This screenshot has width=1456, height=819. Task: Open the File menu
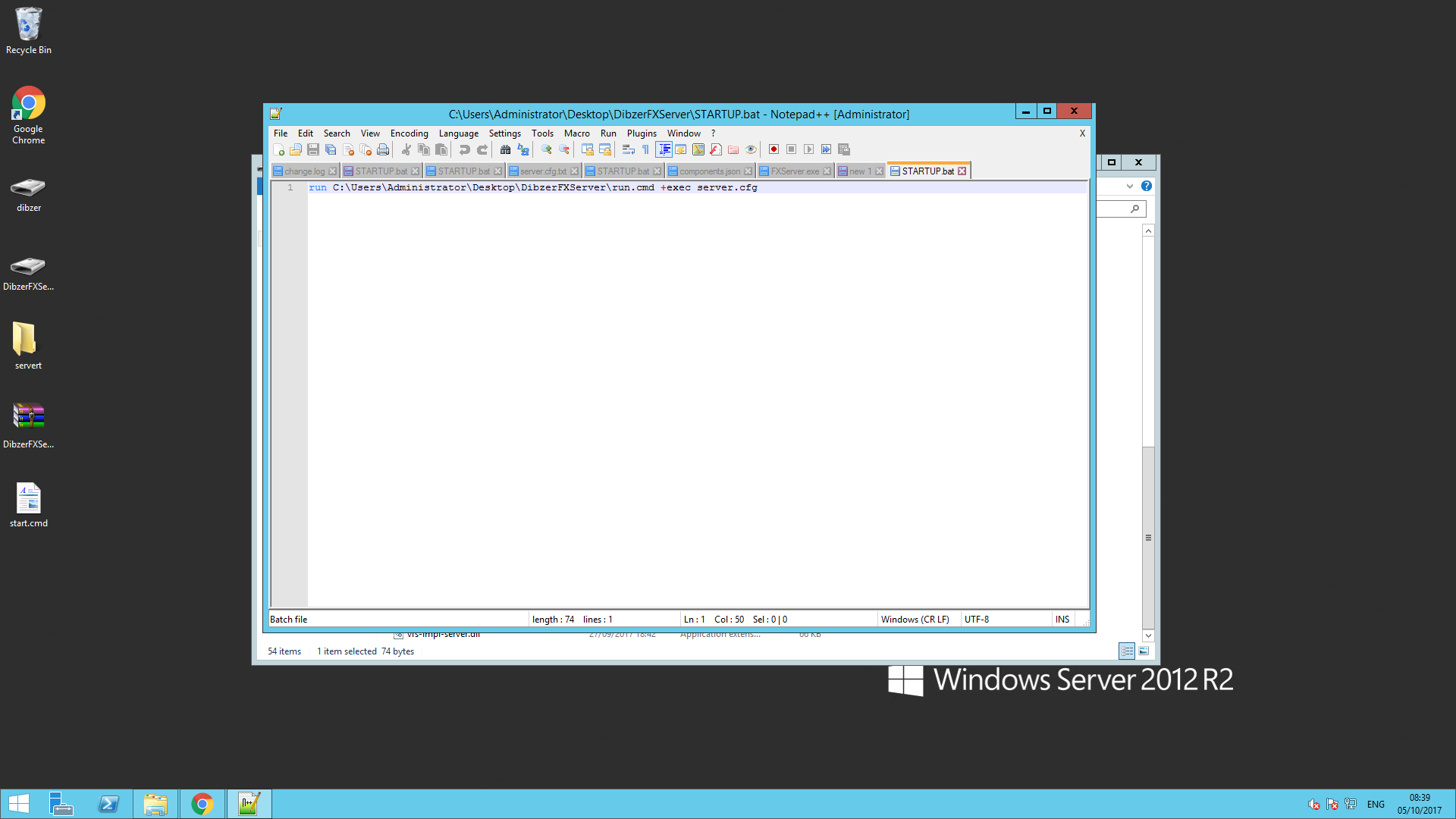click(281, 133)
